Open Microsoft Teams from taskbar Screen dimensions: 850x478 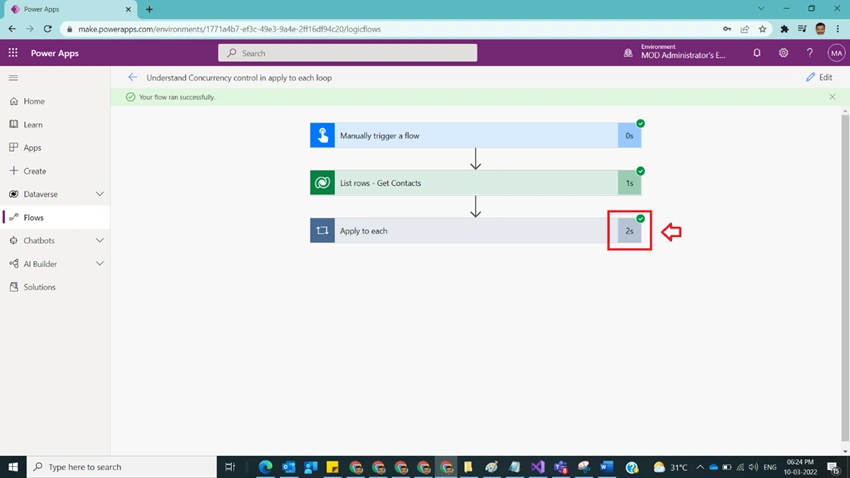(561, 467)
